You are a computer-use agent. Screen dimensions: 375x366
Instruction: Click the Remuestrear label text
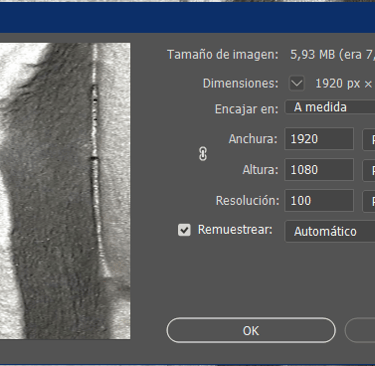point(235,230)
